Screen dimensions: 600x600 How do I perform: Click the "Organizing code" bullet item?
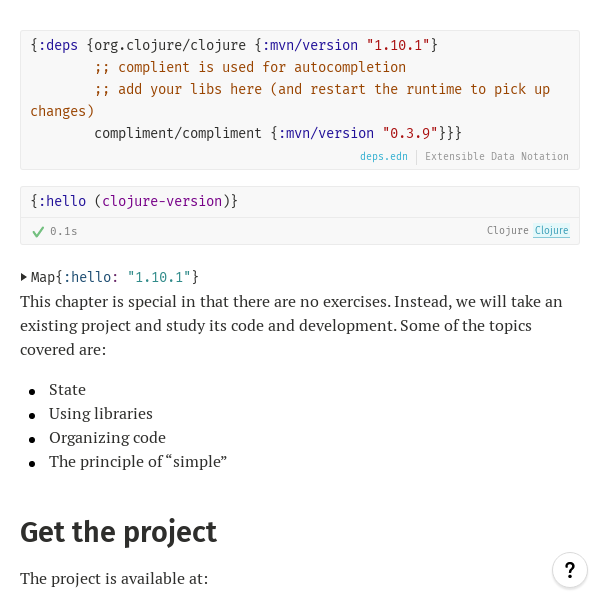tap(107, 438)
